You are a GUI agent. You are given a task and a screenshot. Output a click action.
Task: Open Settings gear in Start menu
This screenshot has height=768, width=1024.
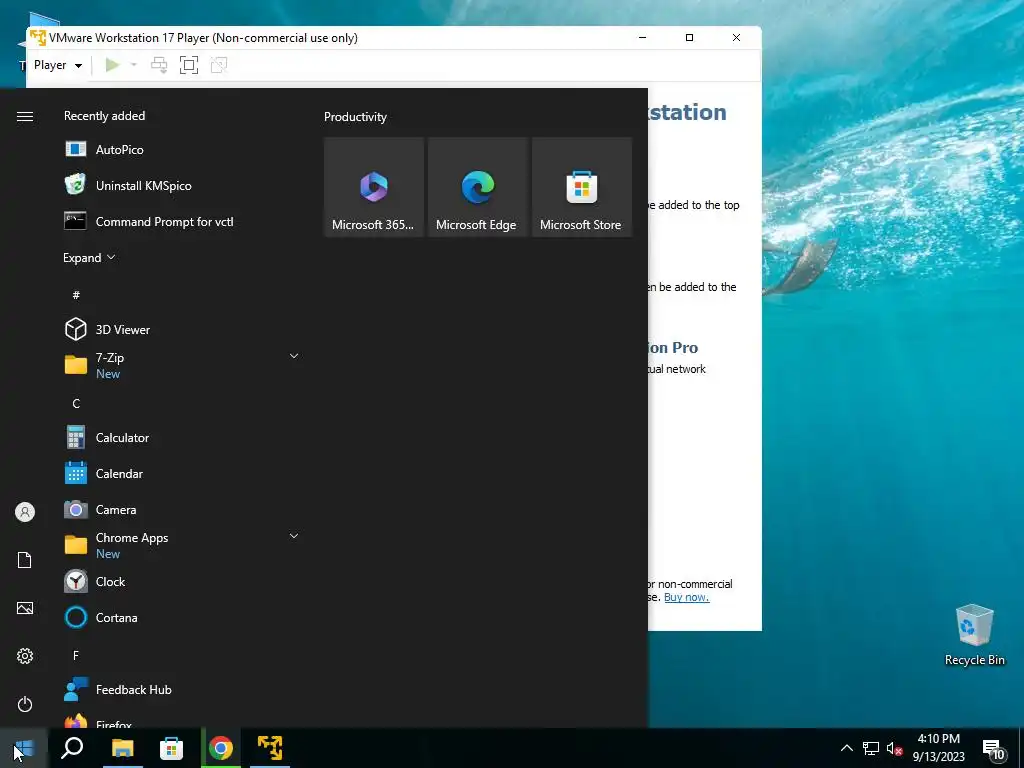25,656
